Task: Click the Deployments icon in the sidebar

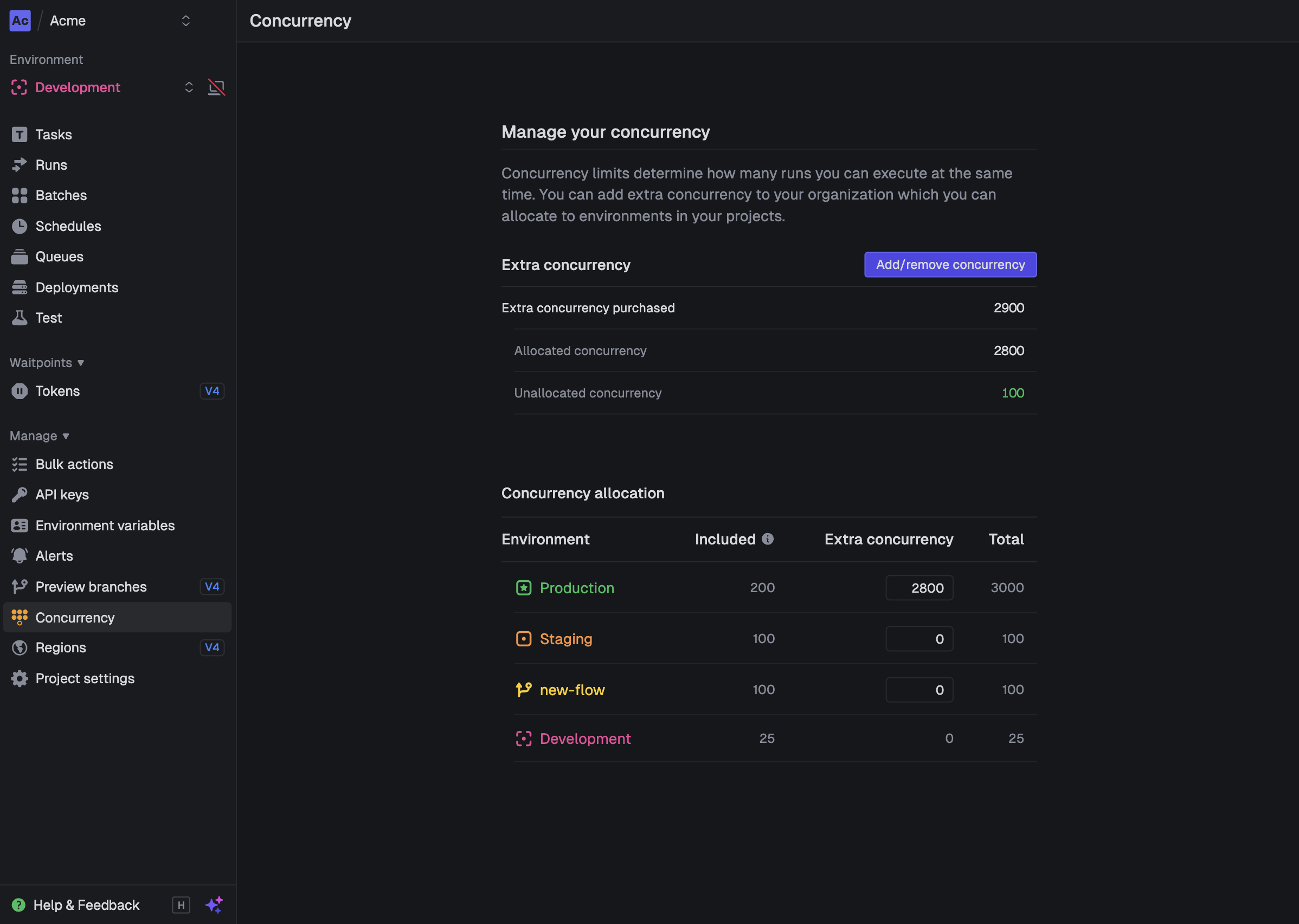Action: tap(20, 287)
